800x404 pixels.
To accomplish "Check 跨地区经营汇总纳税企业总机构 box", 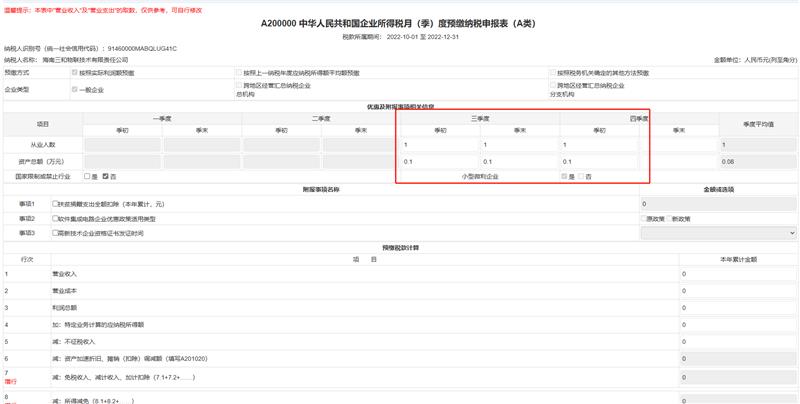I will [238, 86].
